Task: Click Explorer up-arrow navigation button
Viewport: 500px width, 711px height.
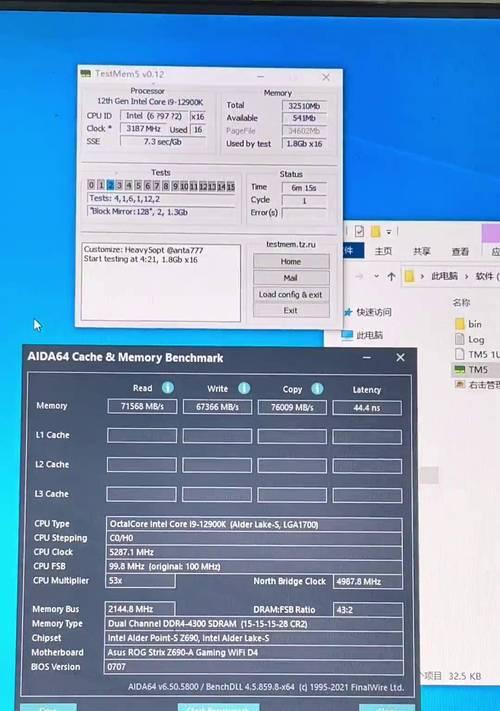Action: pos(391,276)
